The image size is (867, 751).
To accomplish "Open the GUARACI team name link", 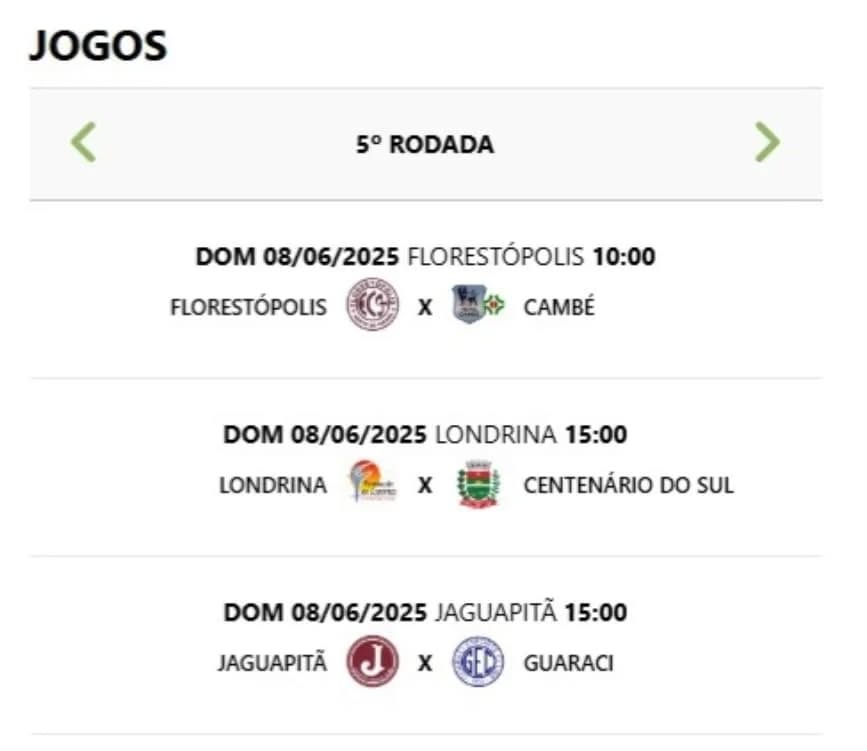I will click(568, 664).
